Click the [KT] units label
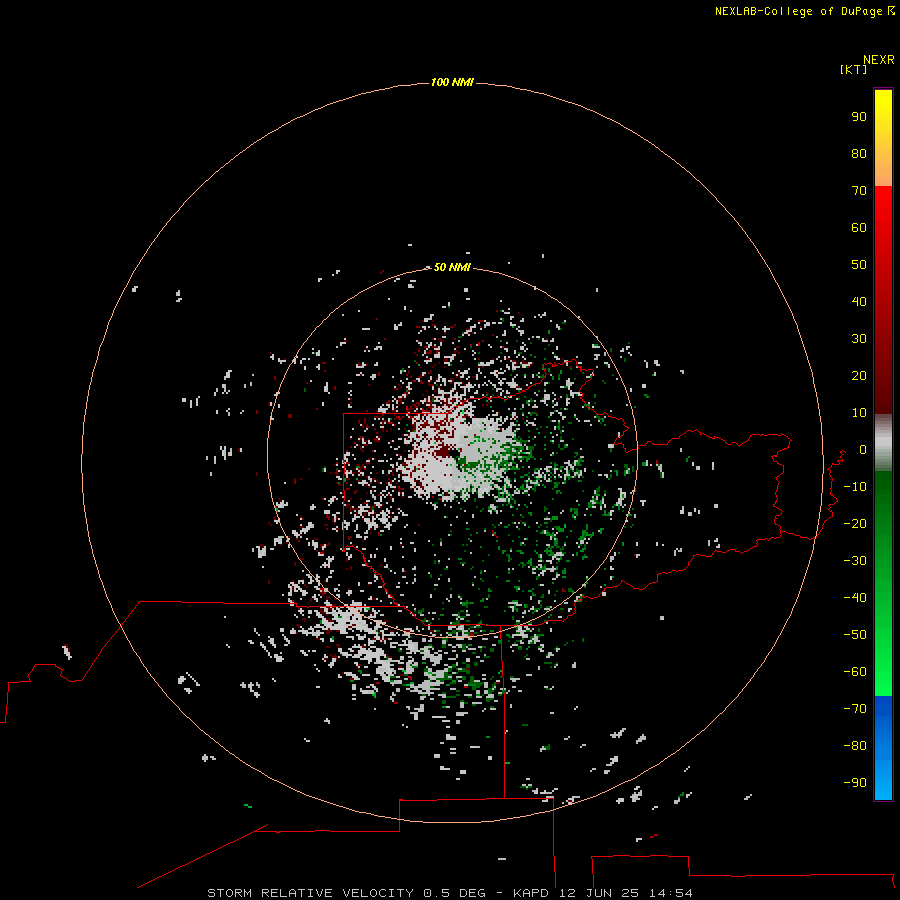The height and width of the screenshot is (900, 900). pyautogui.click(x=854, y=69)
